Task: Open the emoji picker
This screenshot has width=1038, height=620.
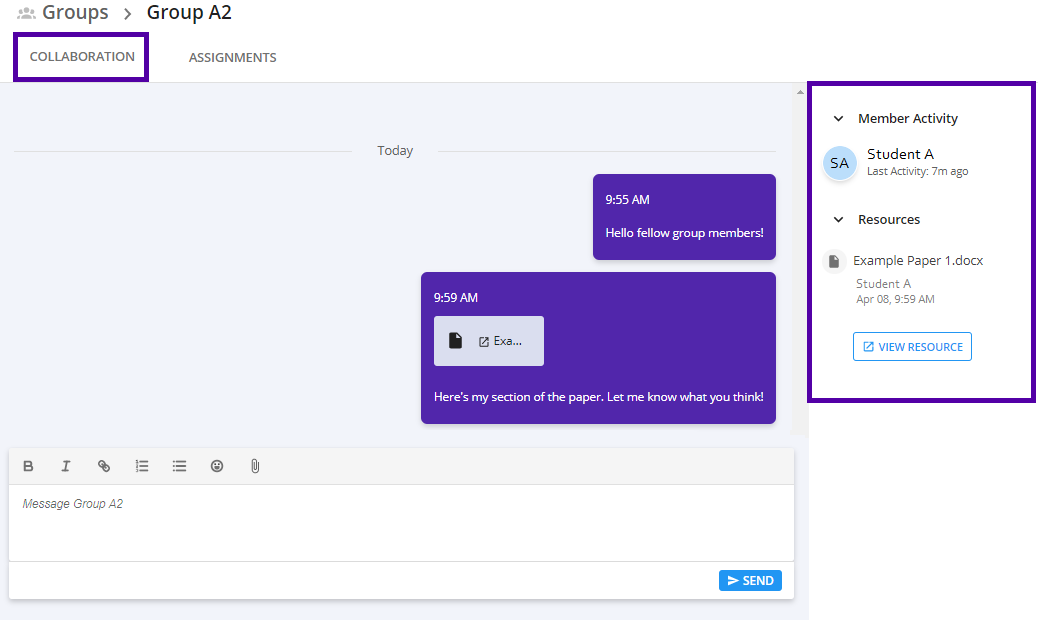Action: tap(217, 466)
